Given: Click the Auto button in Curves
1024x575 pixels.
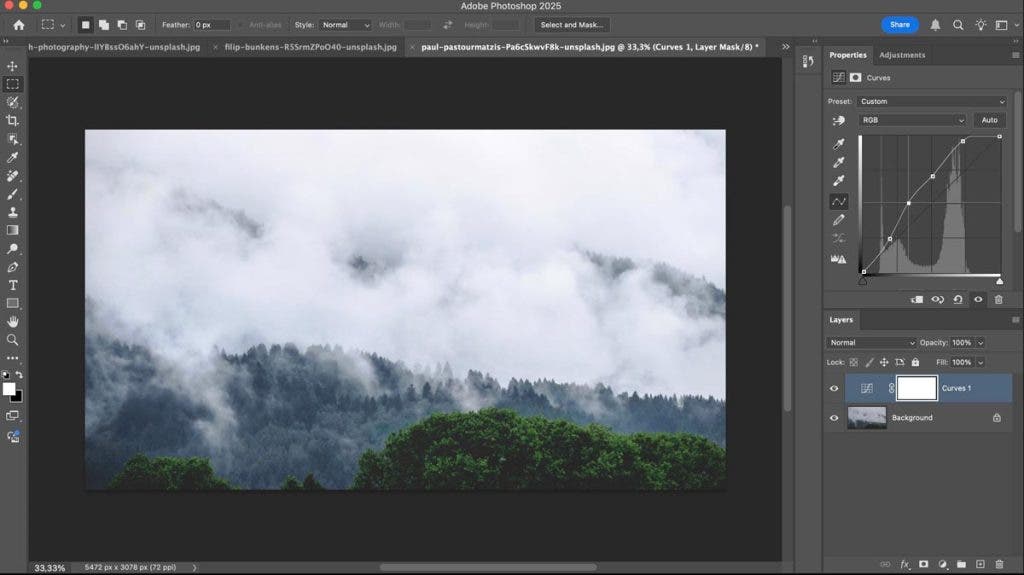Looking at the screenshot, I should tap(989, 120).
